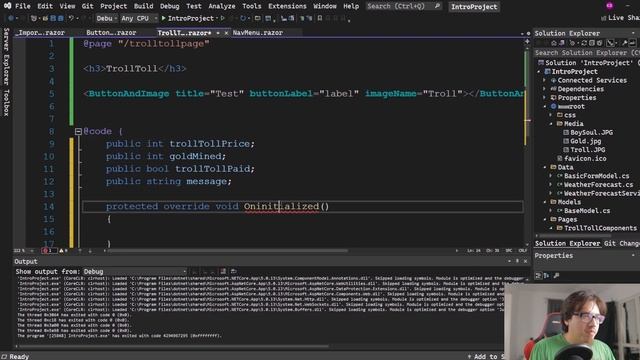Switch to the Git Changes tab

click(x=622, y=243)
